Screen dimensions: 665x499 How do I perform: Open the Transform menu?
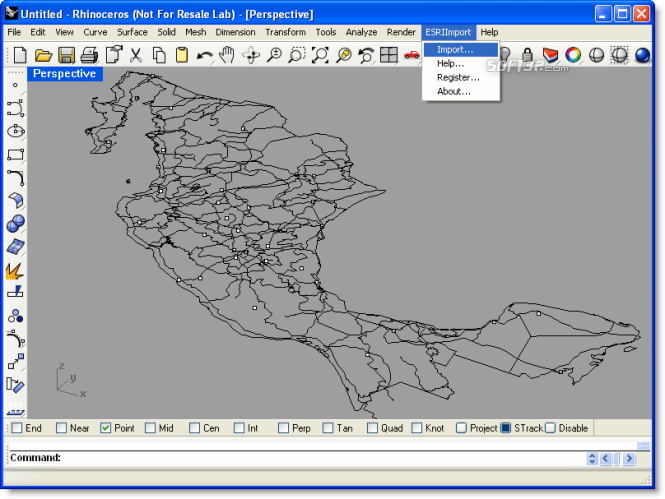click(285, 32)
